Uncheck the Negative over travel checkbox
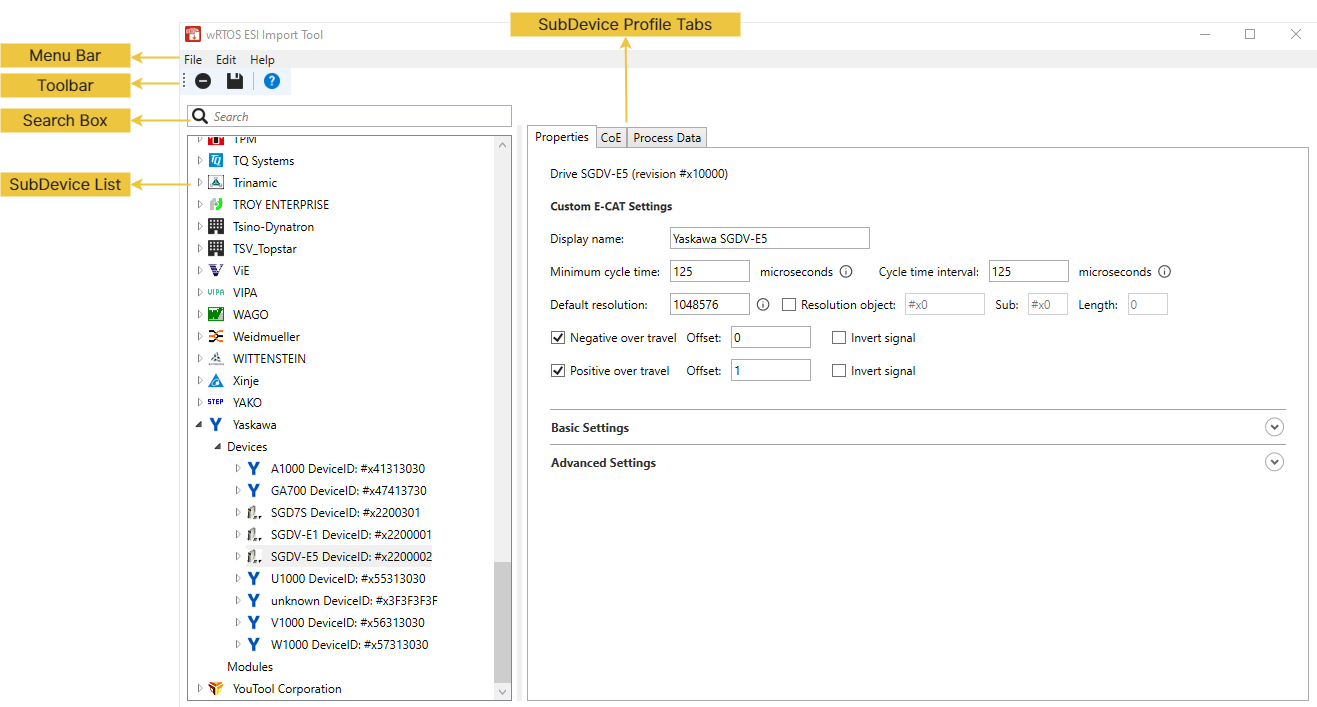The height and width of the screenshot is (707, 1317). coord(558,338)
